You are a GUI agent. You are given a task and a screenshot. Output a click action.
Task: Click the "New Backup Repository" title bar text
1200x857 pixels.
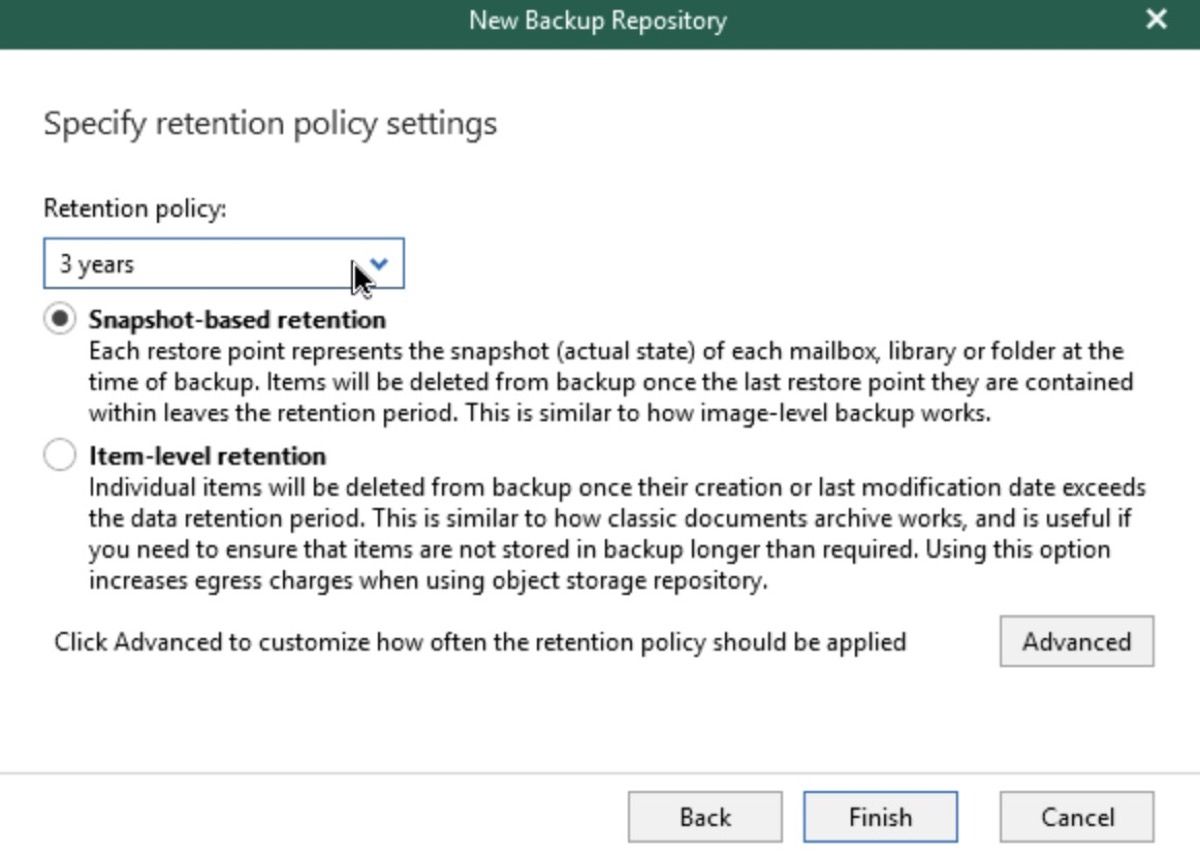click(x=598, y=20)
